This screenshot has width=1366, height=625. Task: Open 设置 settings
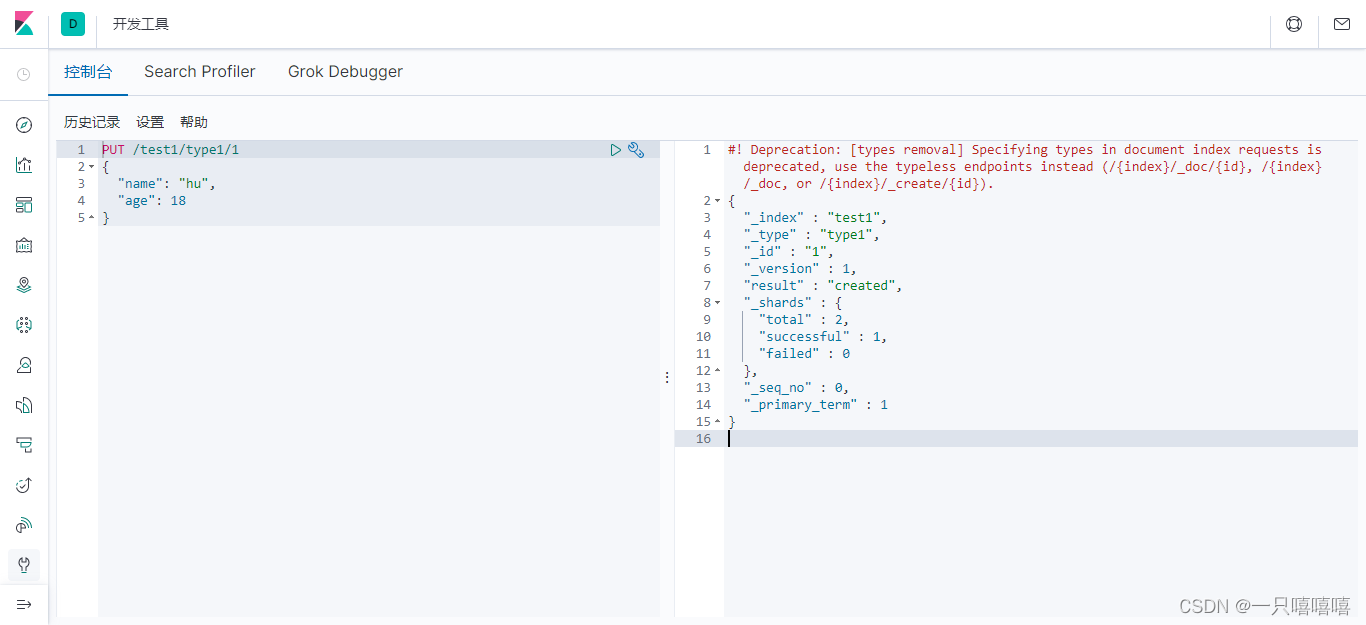pyautogui.click(x=150, y=122)
